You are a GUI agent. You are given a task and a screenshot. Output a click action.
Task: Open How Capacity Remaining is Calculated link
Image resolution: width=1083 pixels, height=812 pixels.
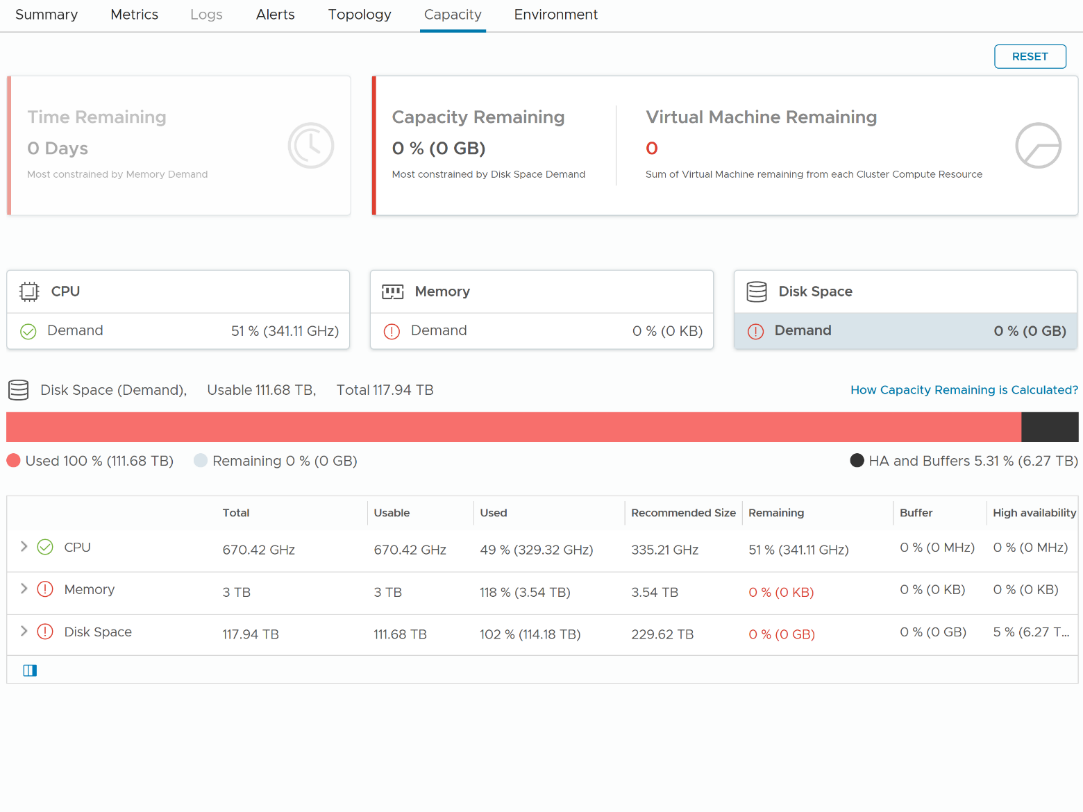tap(963, 390)
